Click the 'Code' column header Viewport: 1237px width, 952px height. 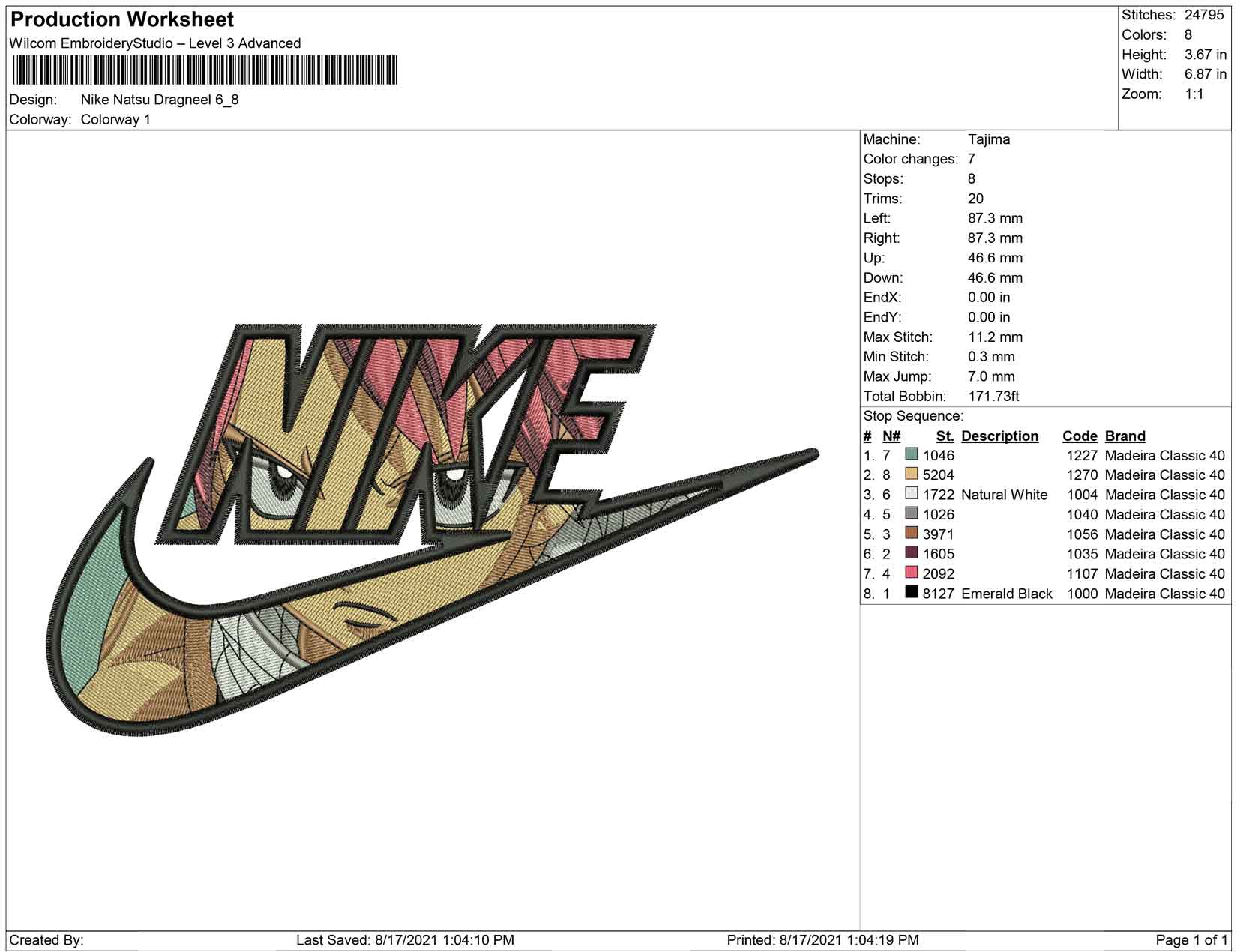tap(1080, 436)
